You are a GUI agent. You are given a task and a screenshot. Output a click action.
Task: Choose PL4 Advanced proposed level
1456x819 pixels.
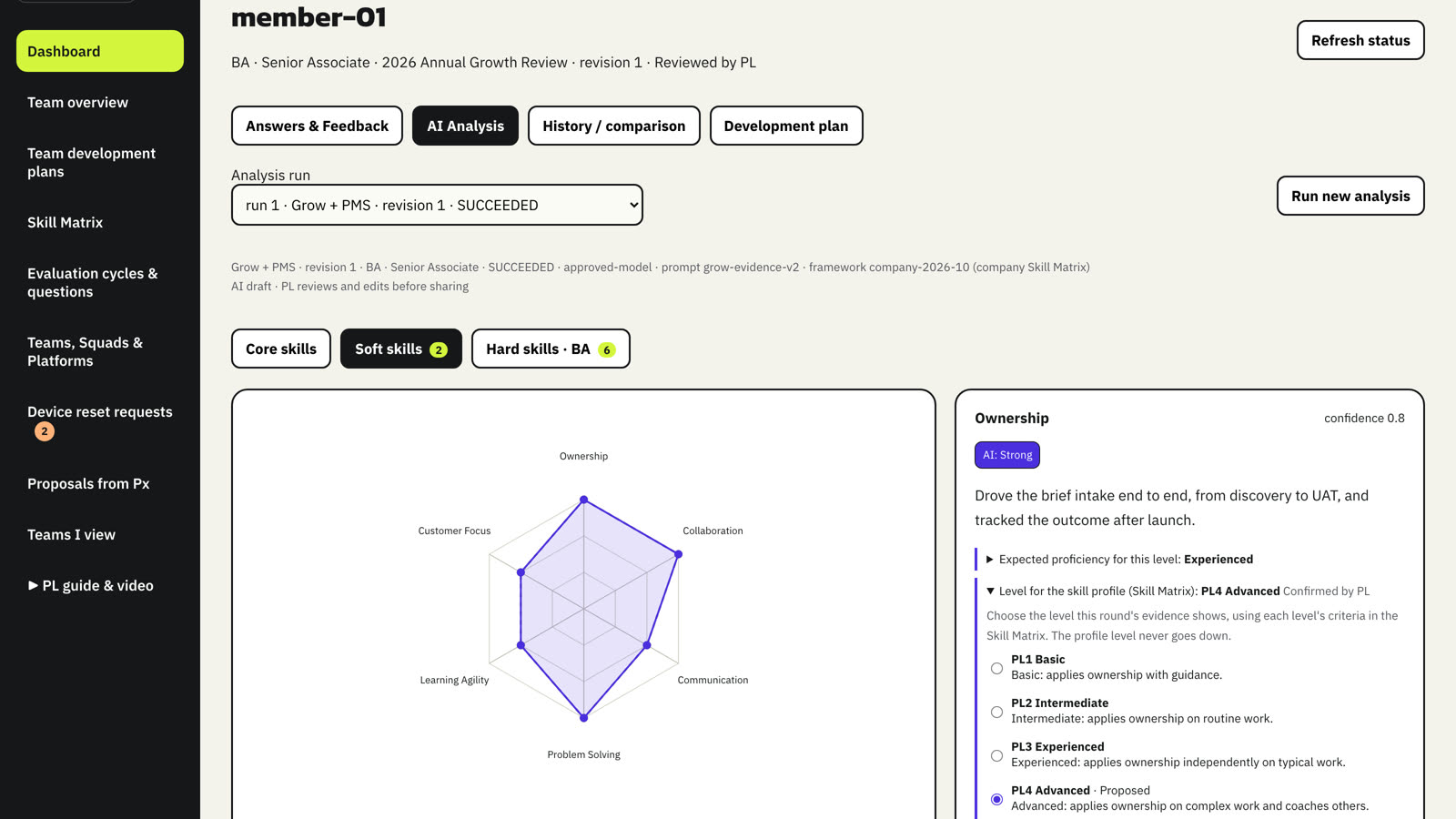pos(997,799)
